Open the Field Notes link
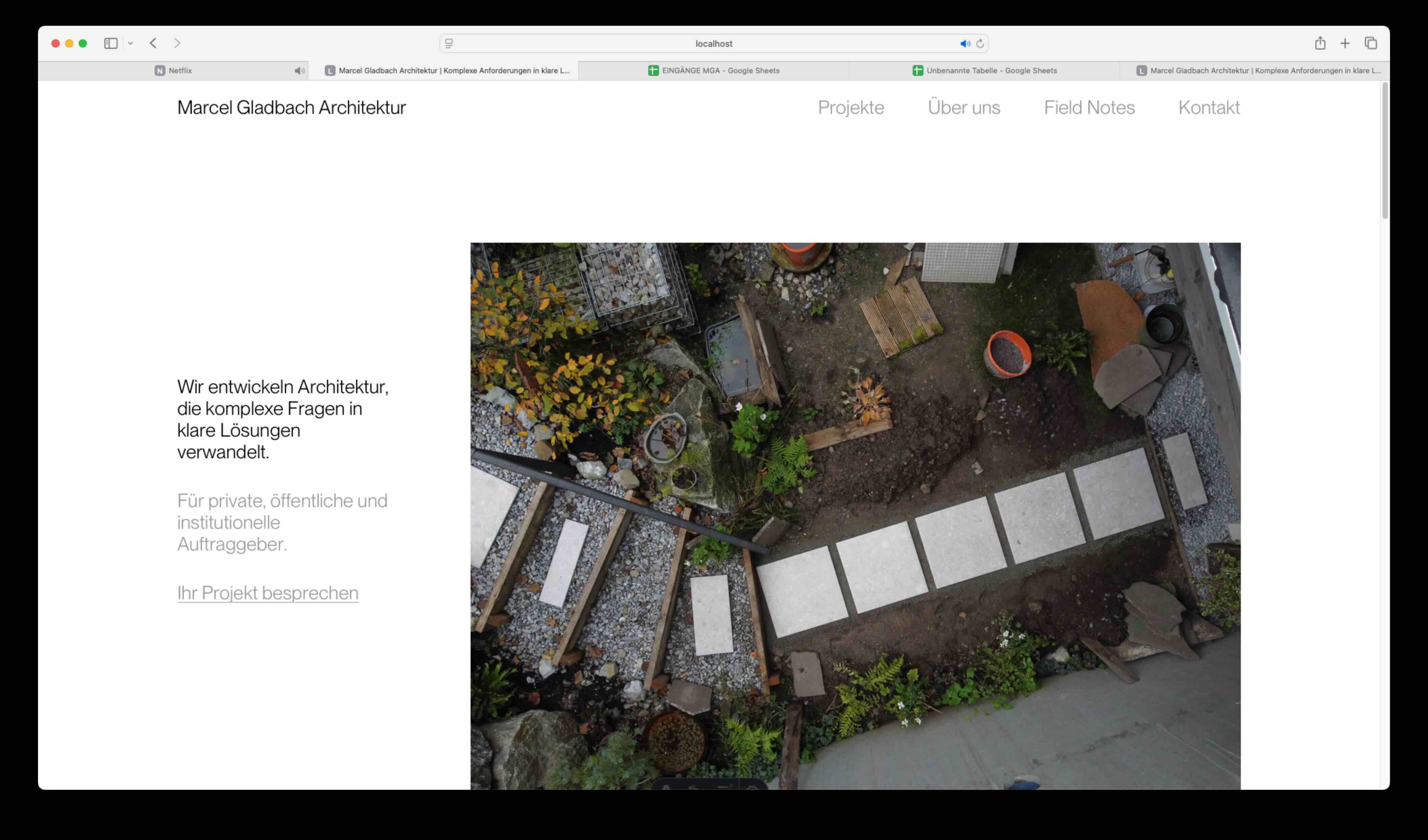The width and height of the screenshot is (1428, 840). 1089,107
